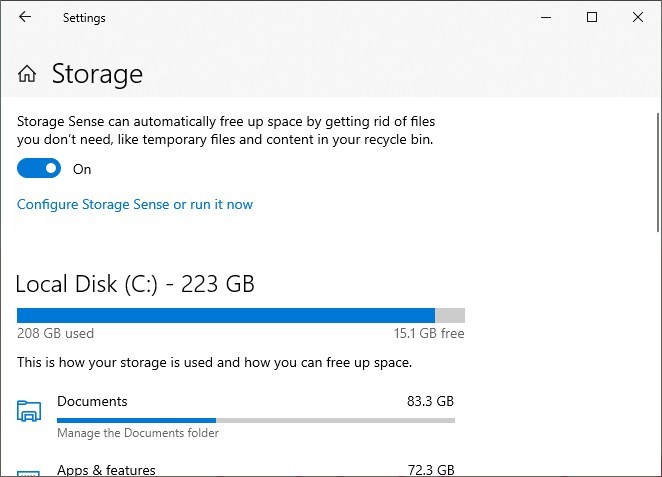Minimize the Settings window
Image resolution: width=662 pixels, height=477 pixels.
click(546, 17)
